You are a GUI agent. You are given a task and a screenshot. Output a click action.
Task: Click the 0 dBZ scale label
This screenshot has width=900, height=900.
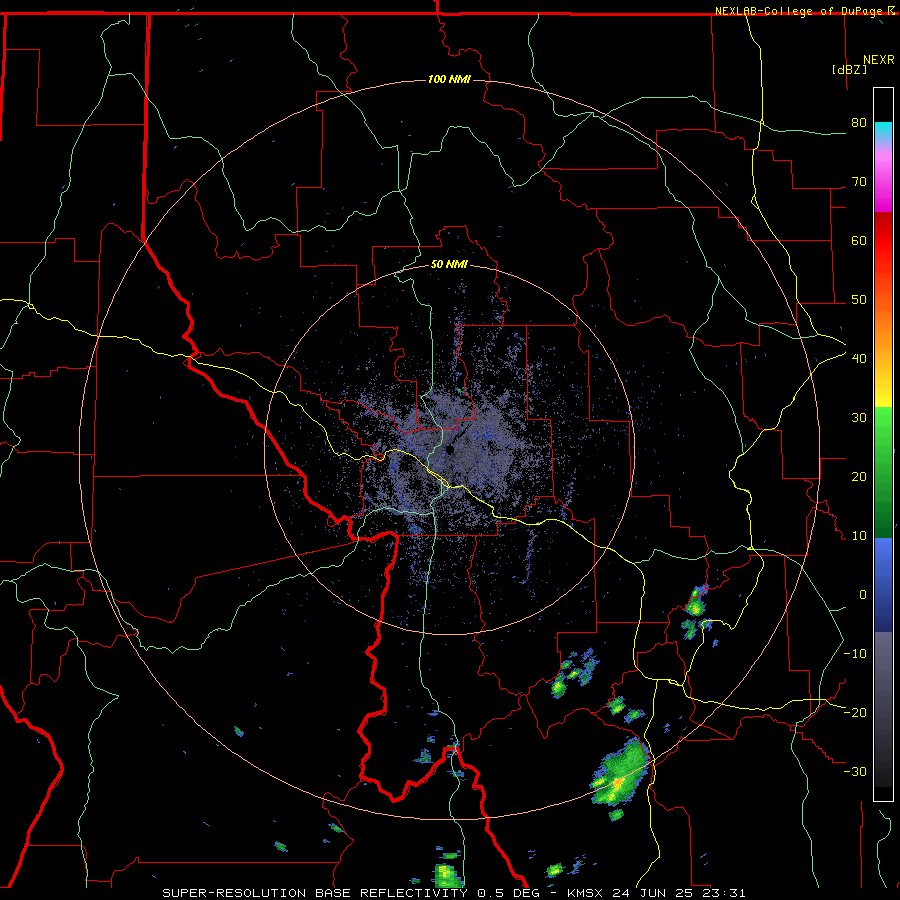tap(862, 595)
